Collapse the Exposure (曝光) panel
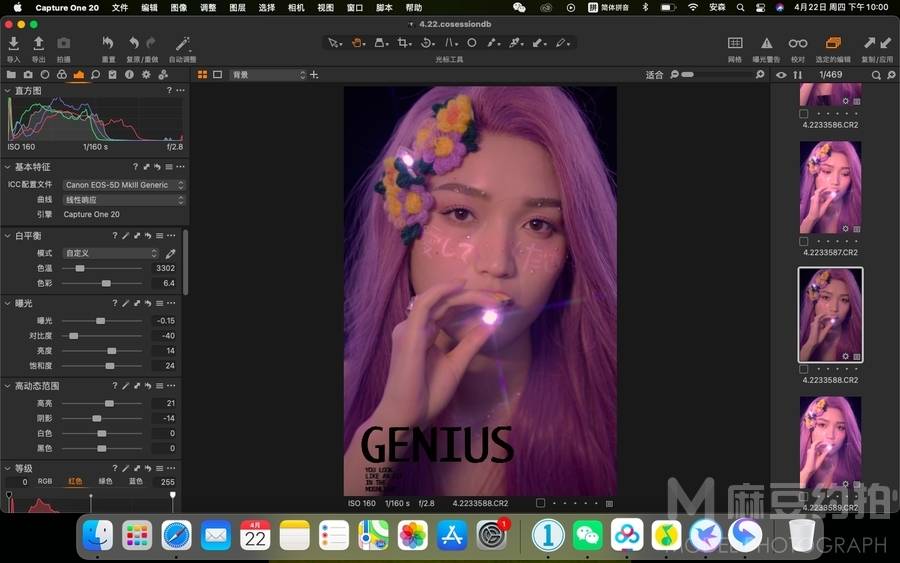 pos(7,303)
